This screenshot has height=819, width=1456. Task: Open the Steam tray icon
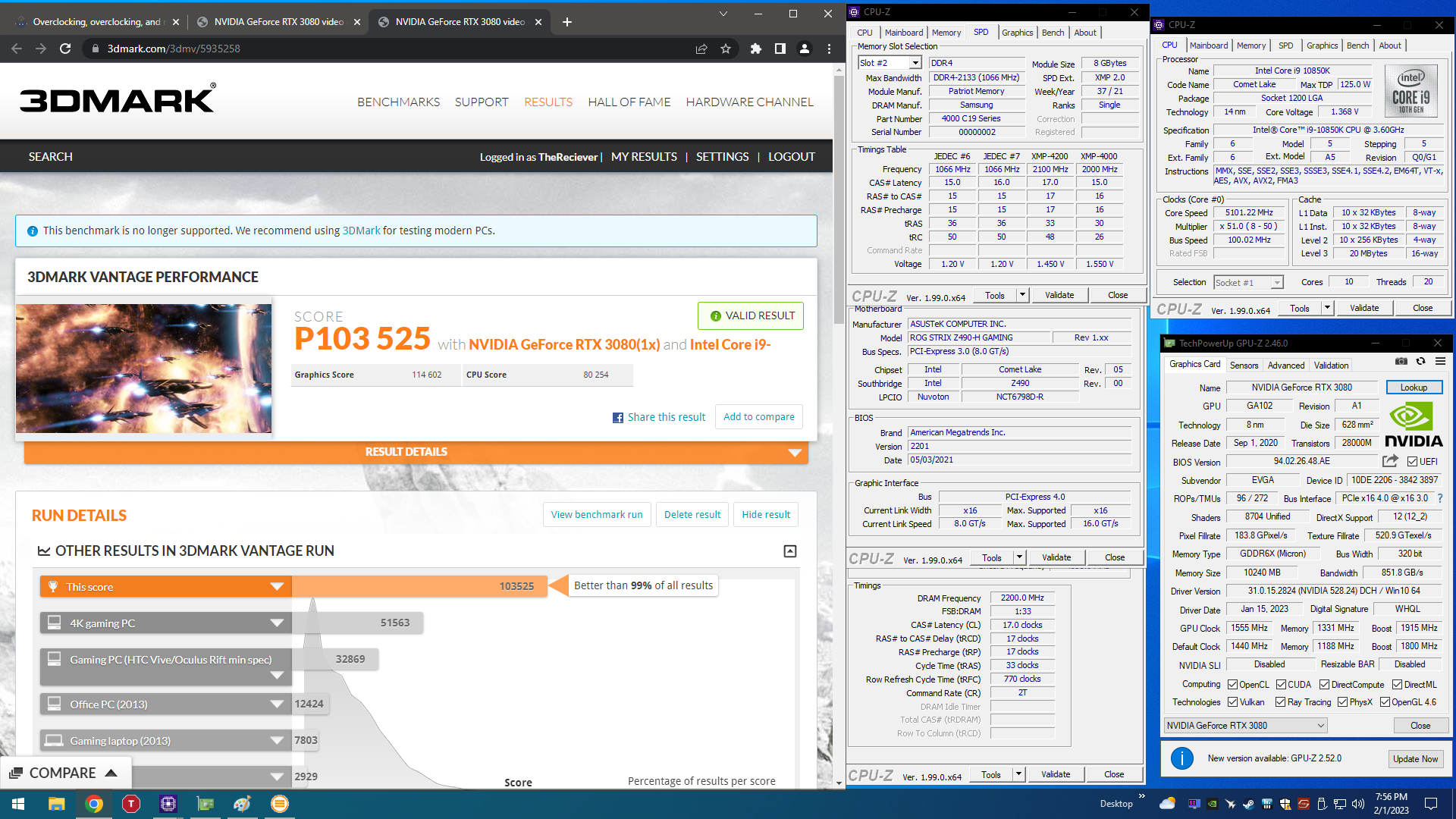tap(1248, 804)
